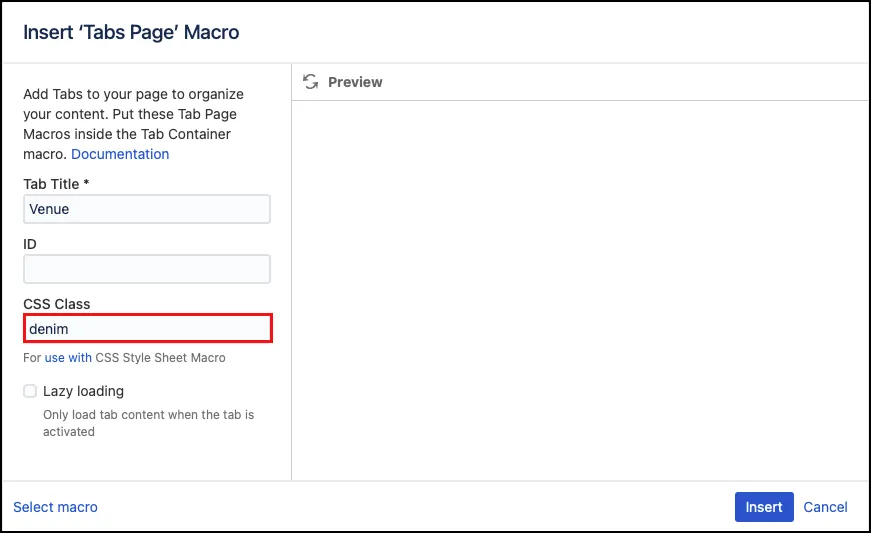Click the 'Tab Title *' field label
871x533 pixels.
pos(56,184)
